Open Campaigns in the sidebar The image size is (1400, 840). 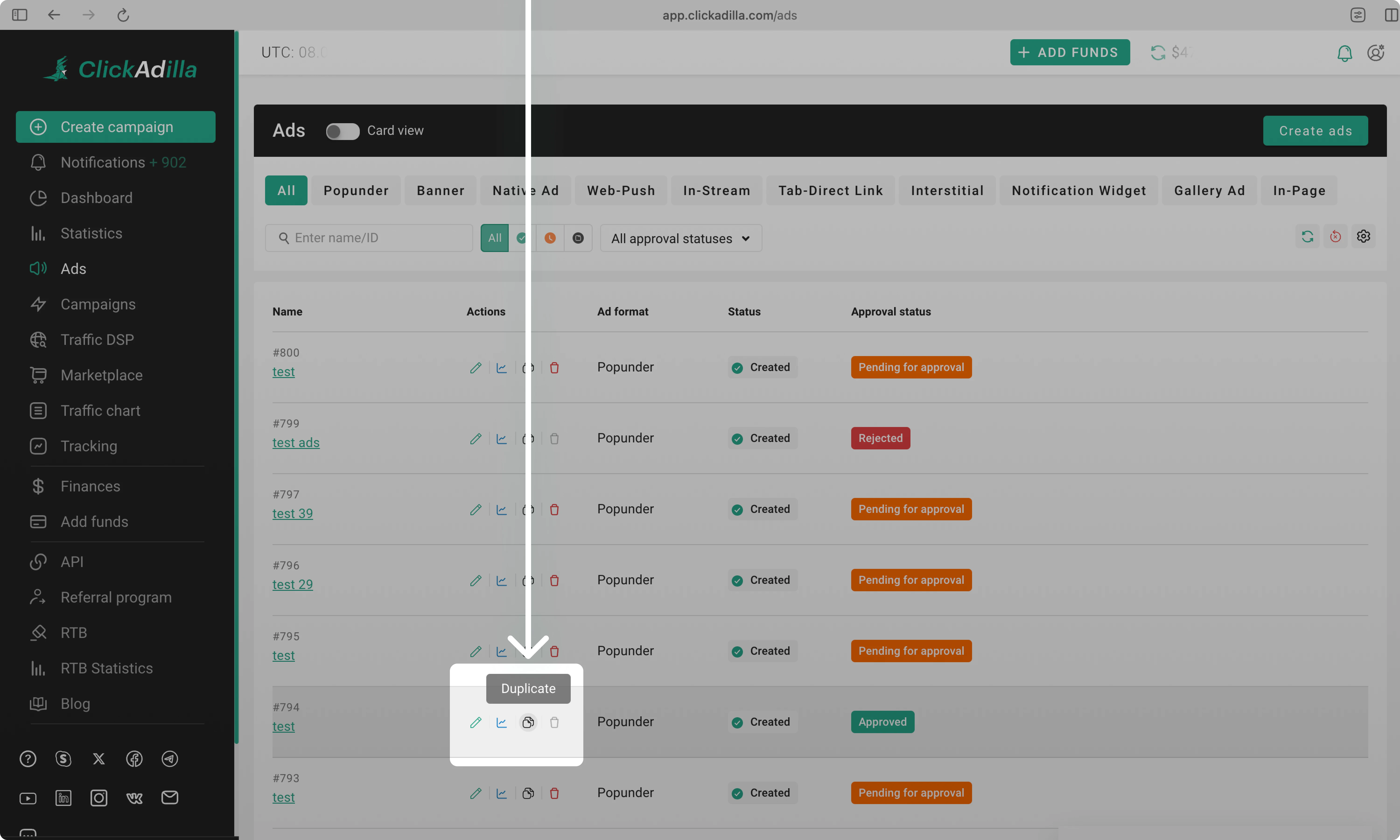(98, 304)
